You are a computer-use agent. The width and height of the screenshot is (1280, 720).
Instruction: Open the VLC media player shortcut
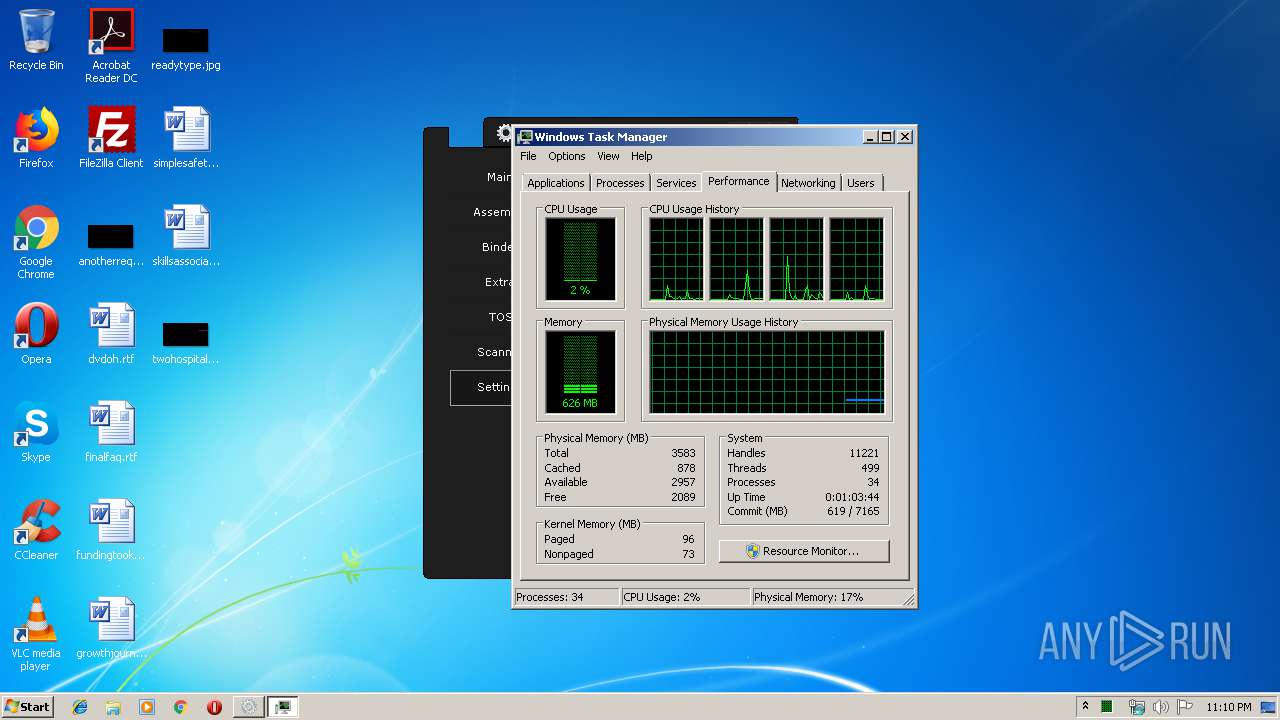coord(36,635)
